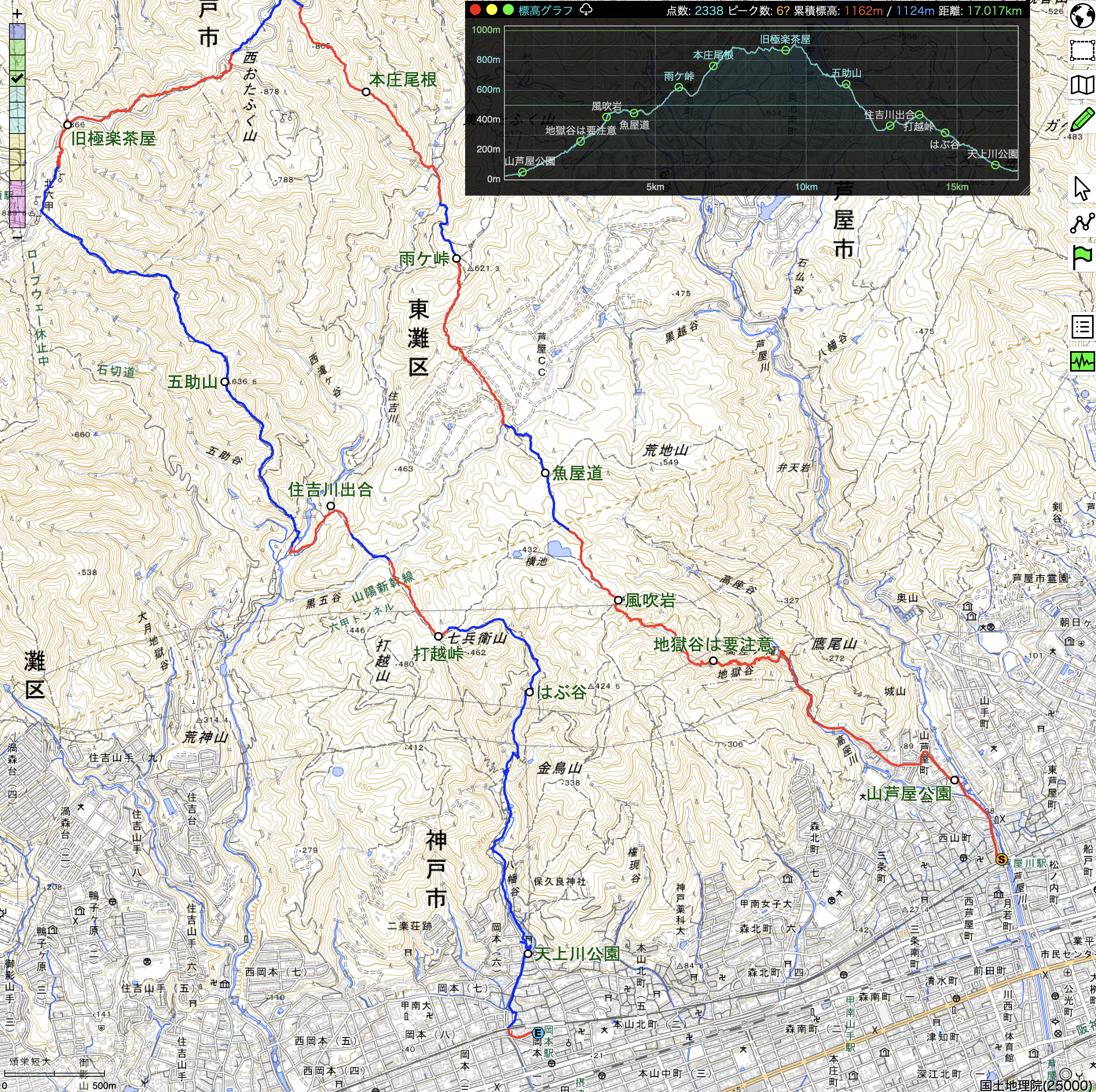Click the orange S start marker
This screenshot has width=1096, height=1092.
pyautogui.click(x=1001, y=859)
